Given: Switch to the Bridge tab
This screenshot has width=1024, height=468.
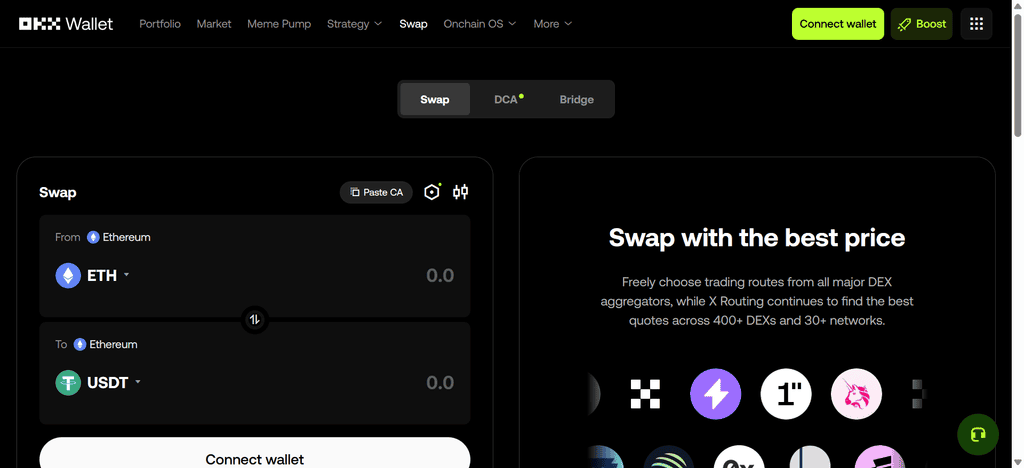Looking at the screenshot, I should (x=577, y=99).
